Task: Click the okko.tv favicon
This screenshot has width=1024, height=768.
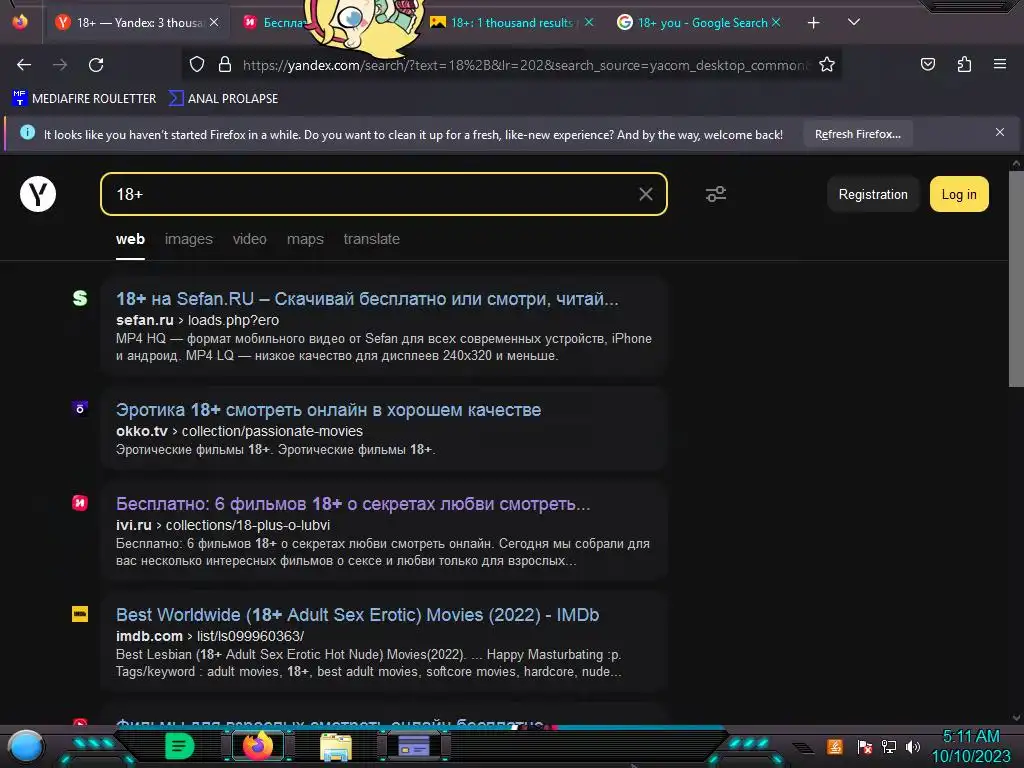Action: pyautogui.click(x=80, y=409)
